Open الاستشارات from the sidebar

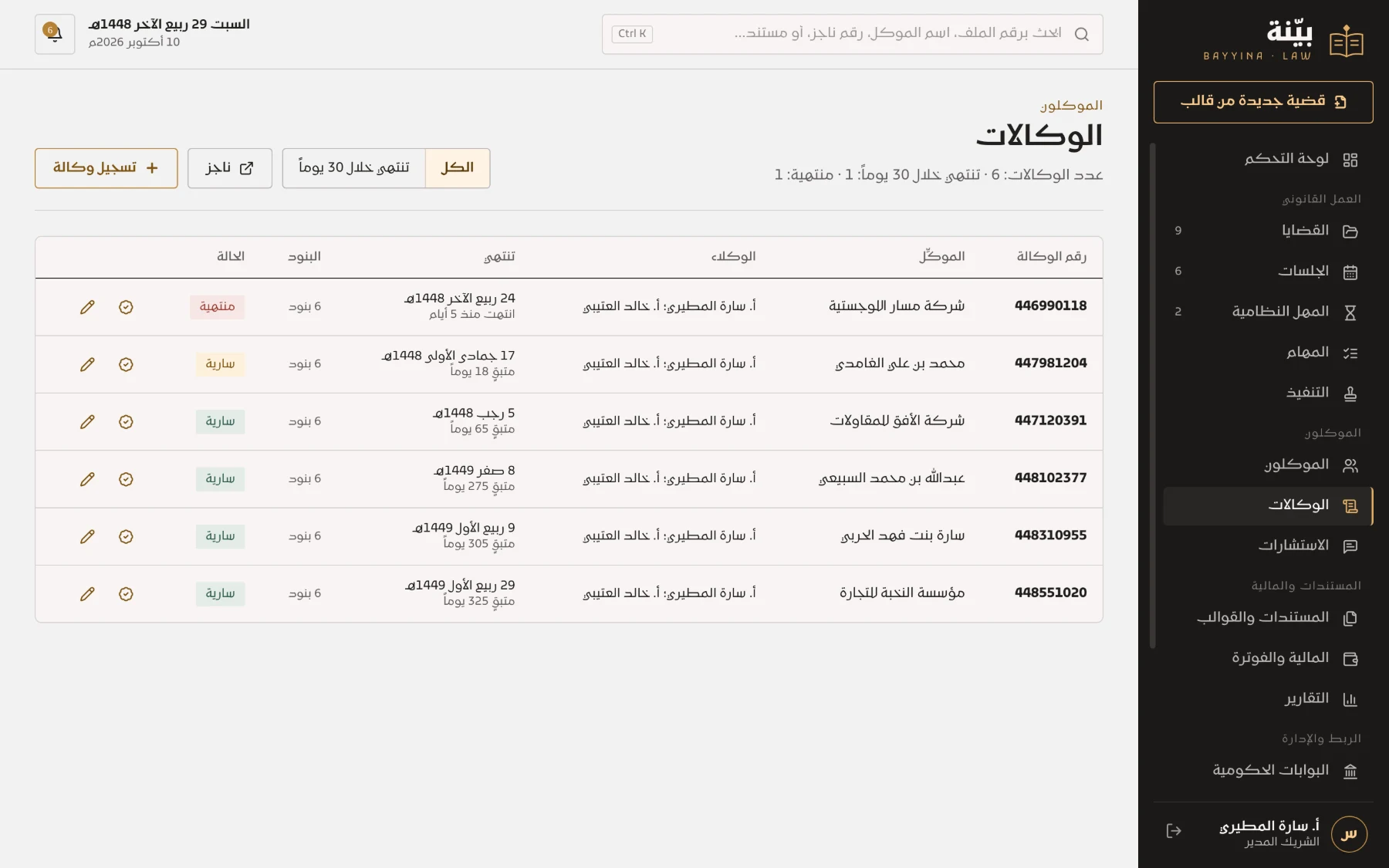pos(1267,545)
